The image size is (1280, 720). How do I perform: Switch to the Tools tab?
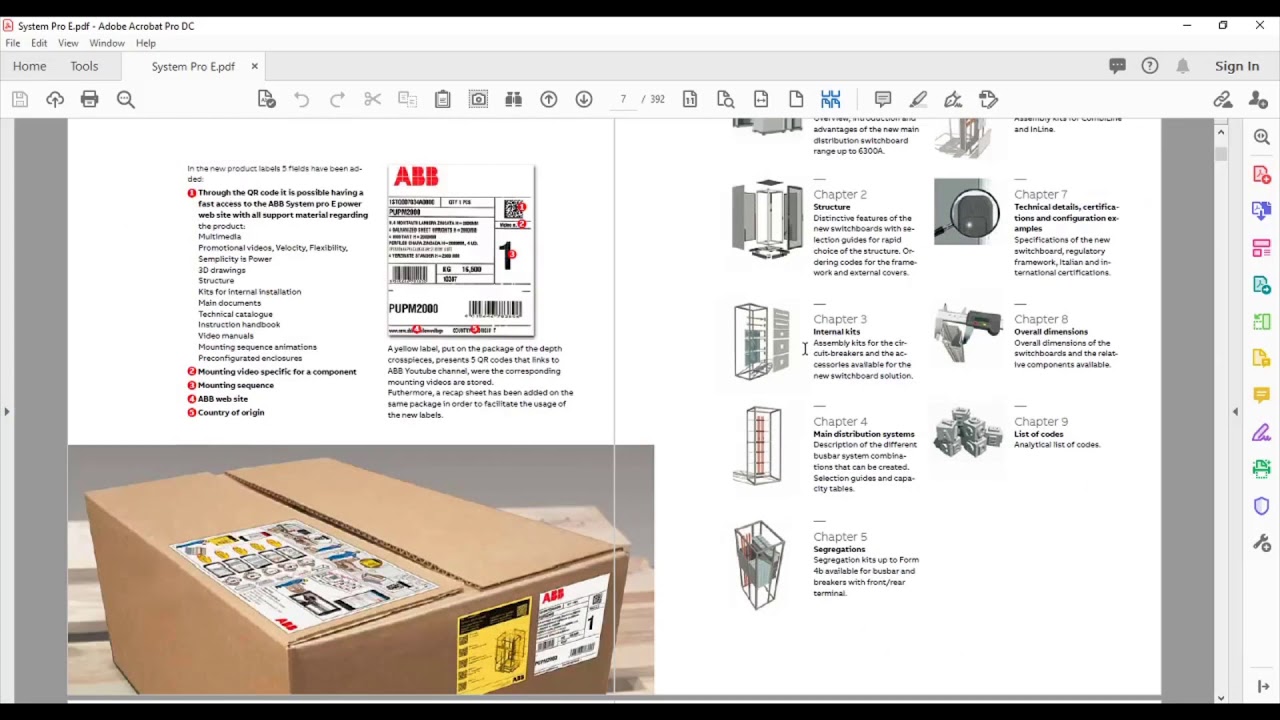(x=84, y=66)
